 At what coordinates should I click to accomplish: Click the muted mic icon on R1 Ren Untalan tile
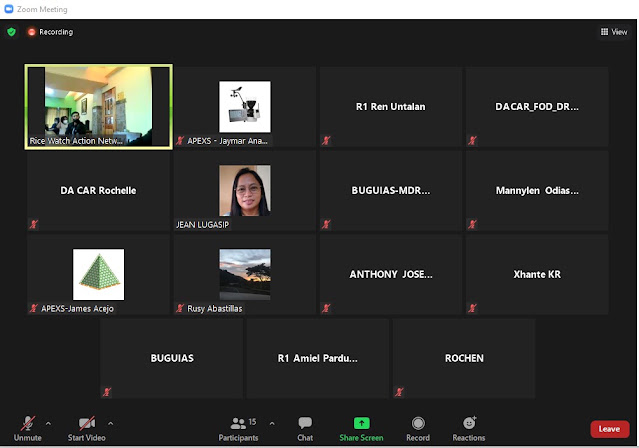326,141
